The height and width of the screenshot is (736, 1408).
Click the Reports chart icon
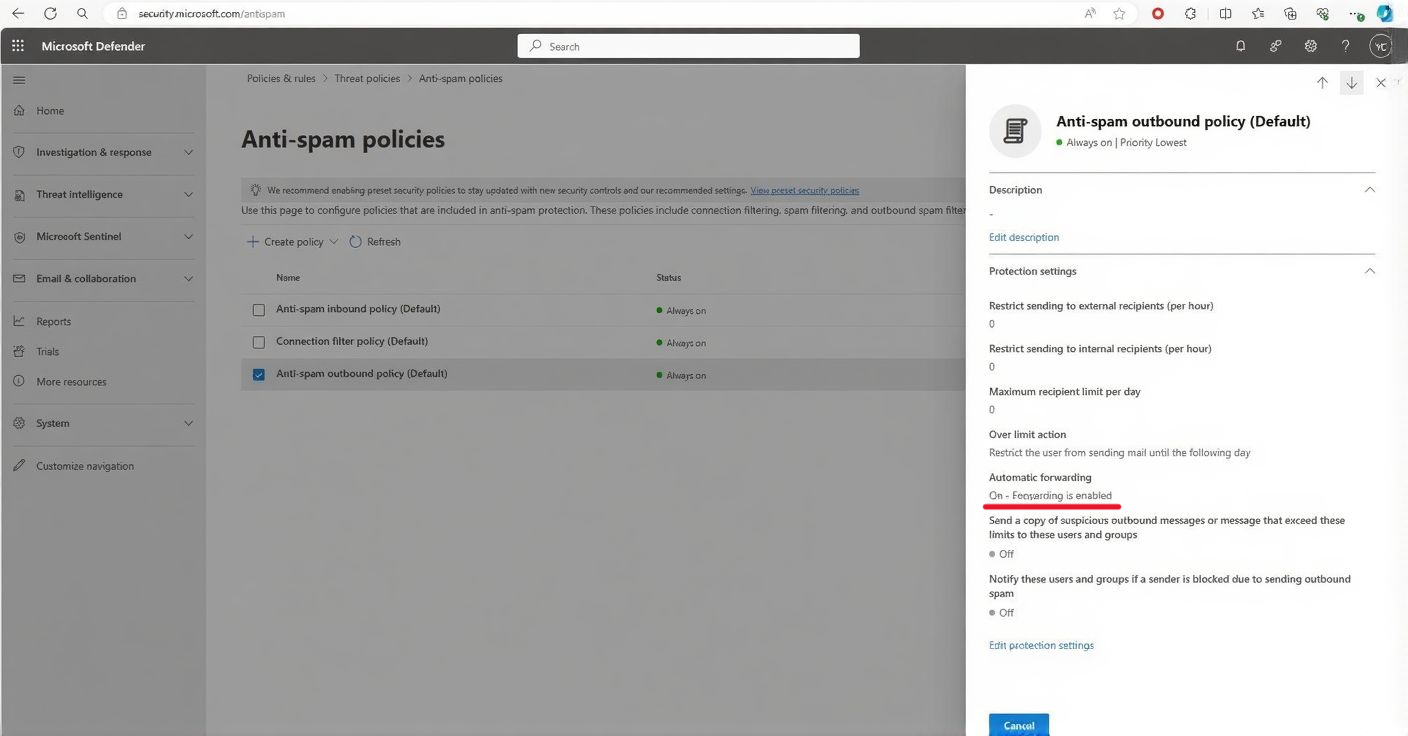click(18, 321)
